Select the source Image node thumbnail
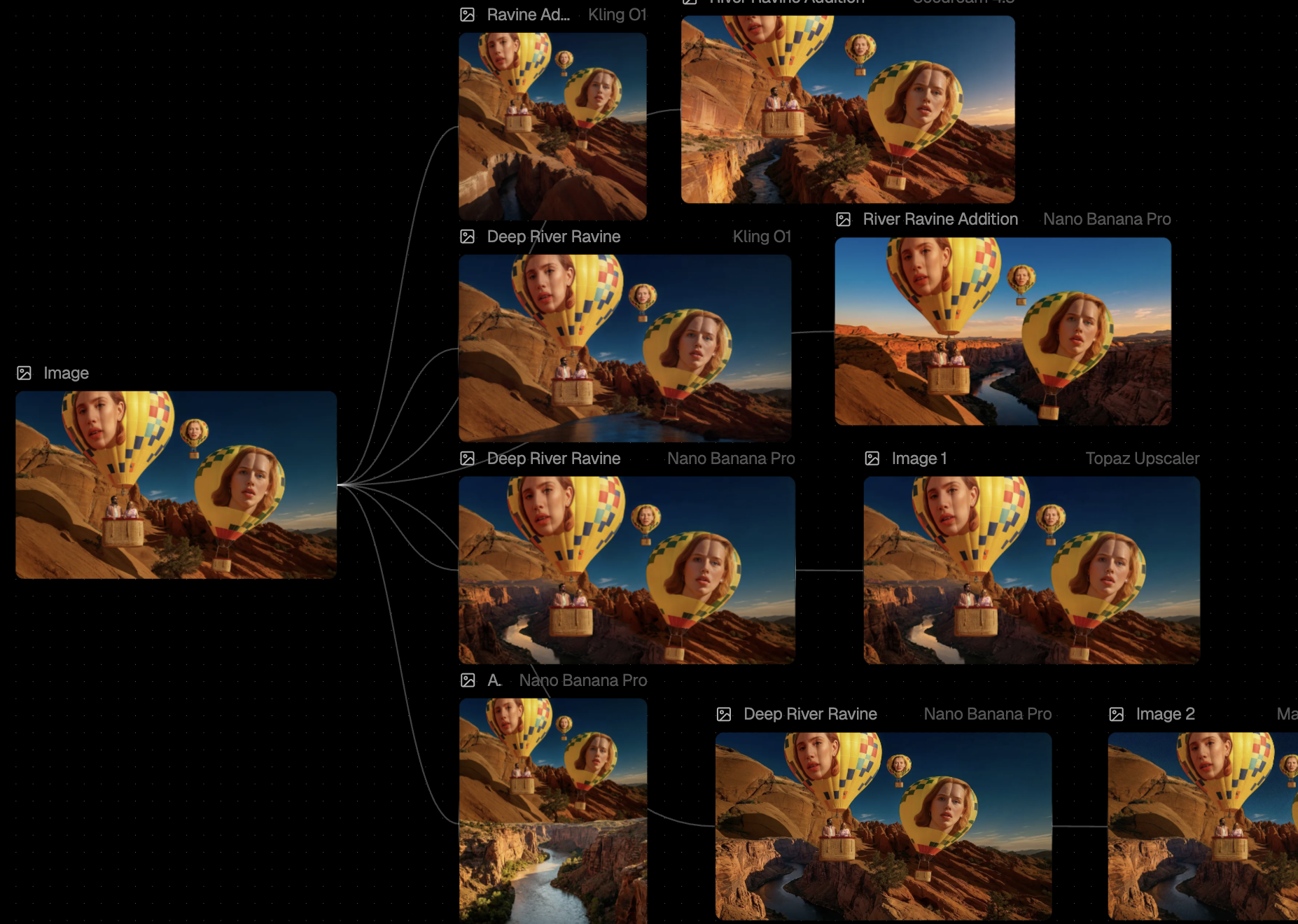 point(176,484)
